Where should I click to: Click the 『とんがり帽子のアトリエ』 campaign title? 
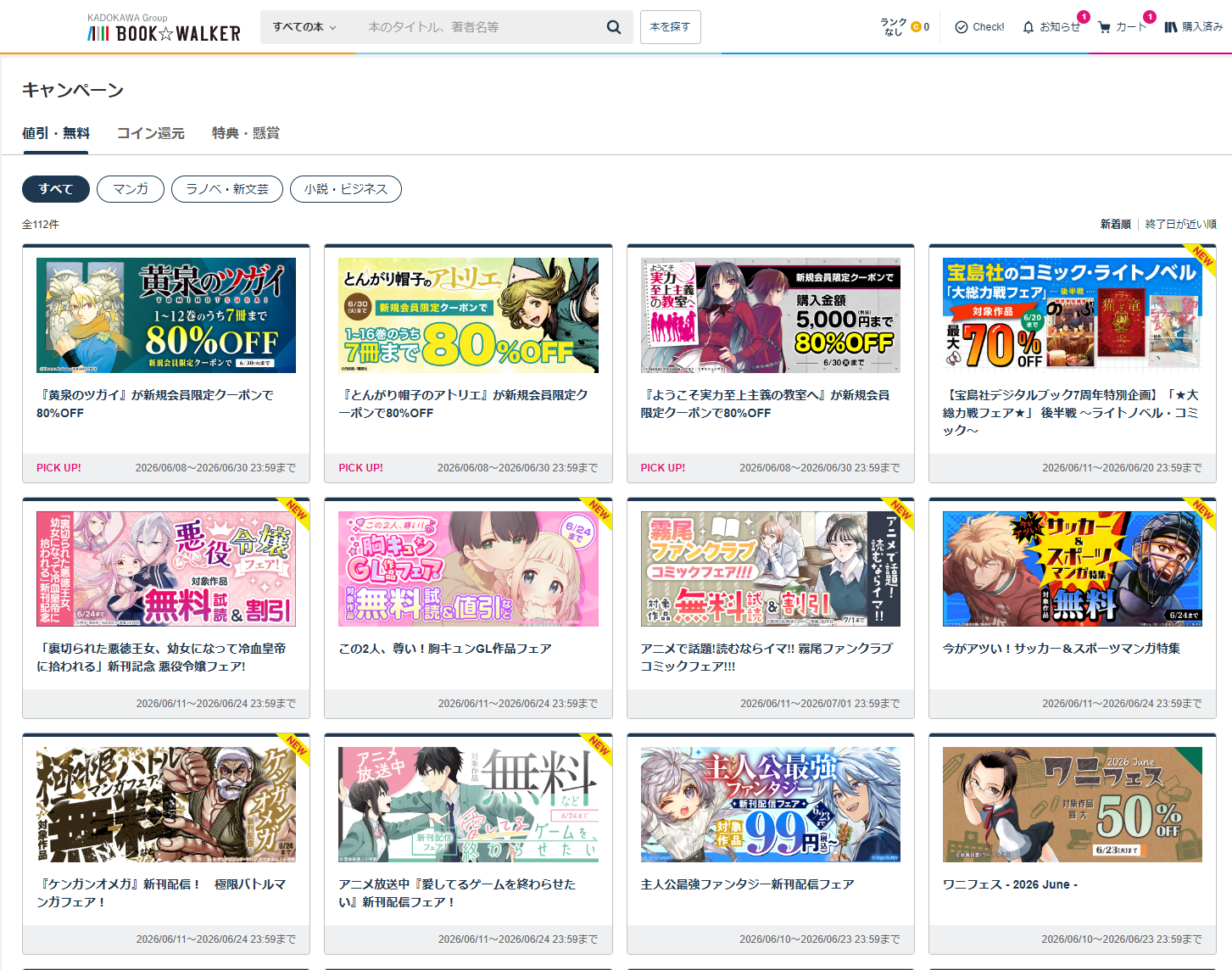(463, 404)
